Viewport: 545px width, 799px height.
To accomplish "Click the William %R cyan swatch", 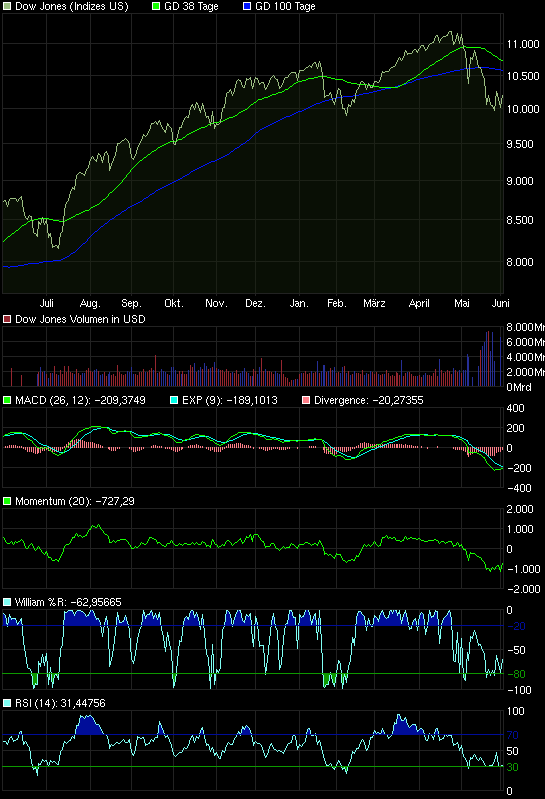I will [x=7, y=602].
